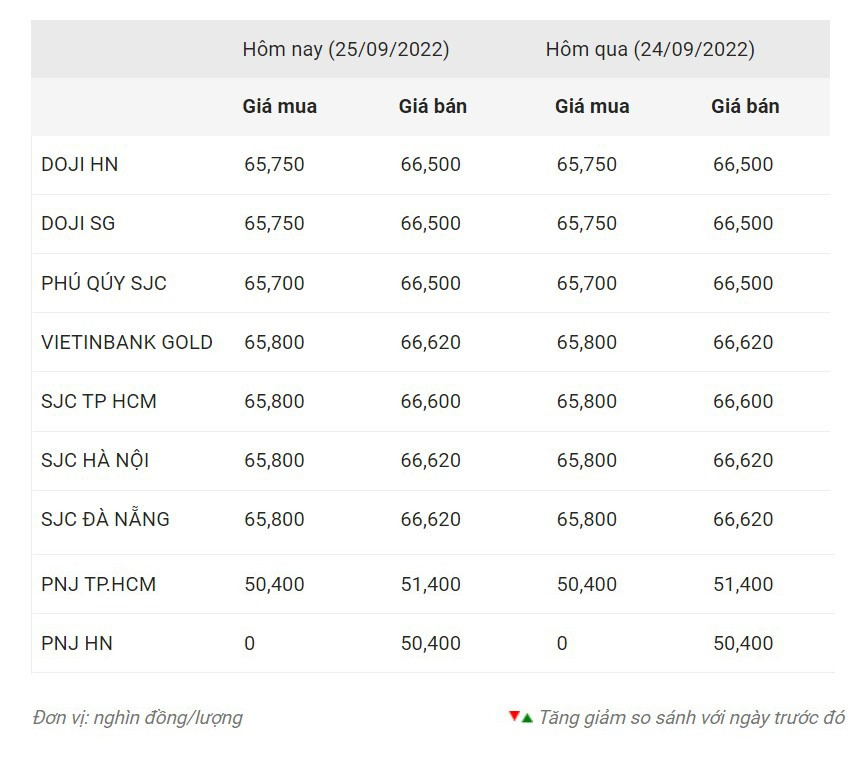This screenshot has width=867, height=769.
Task: Click the VIETINBANK GOLD row label
Action: pos(127,342)
